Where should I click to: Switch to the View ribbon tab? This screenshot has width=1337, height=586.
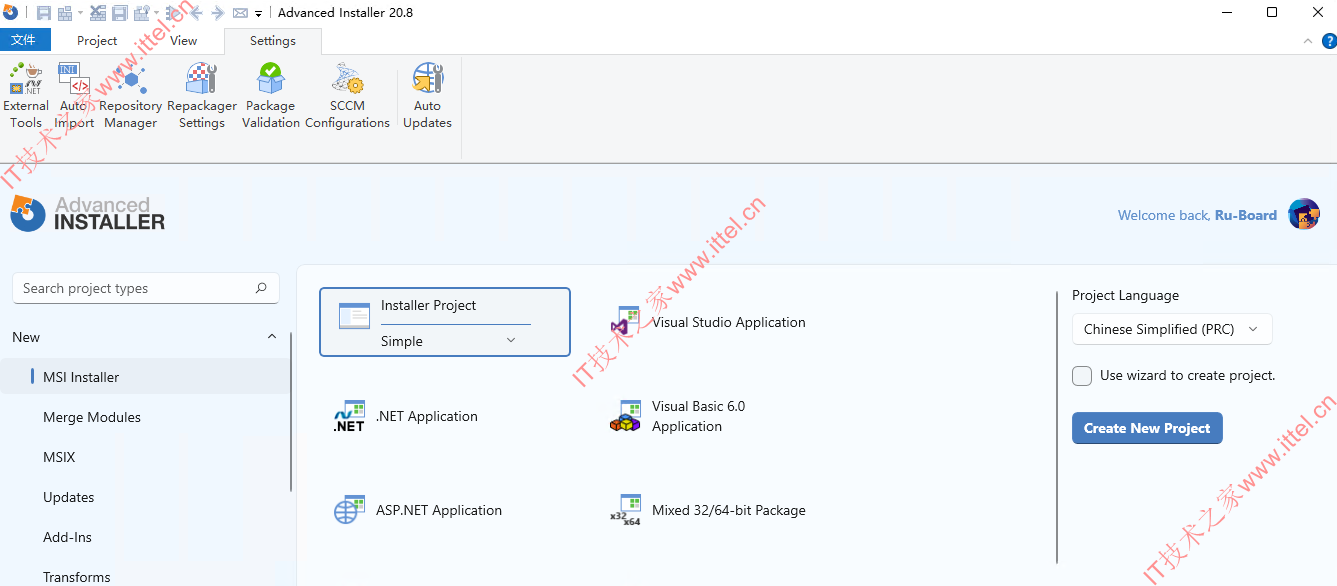(183, 41)
